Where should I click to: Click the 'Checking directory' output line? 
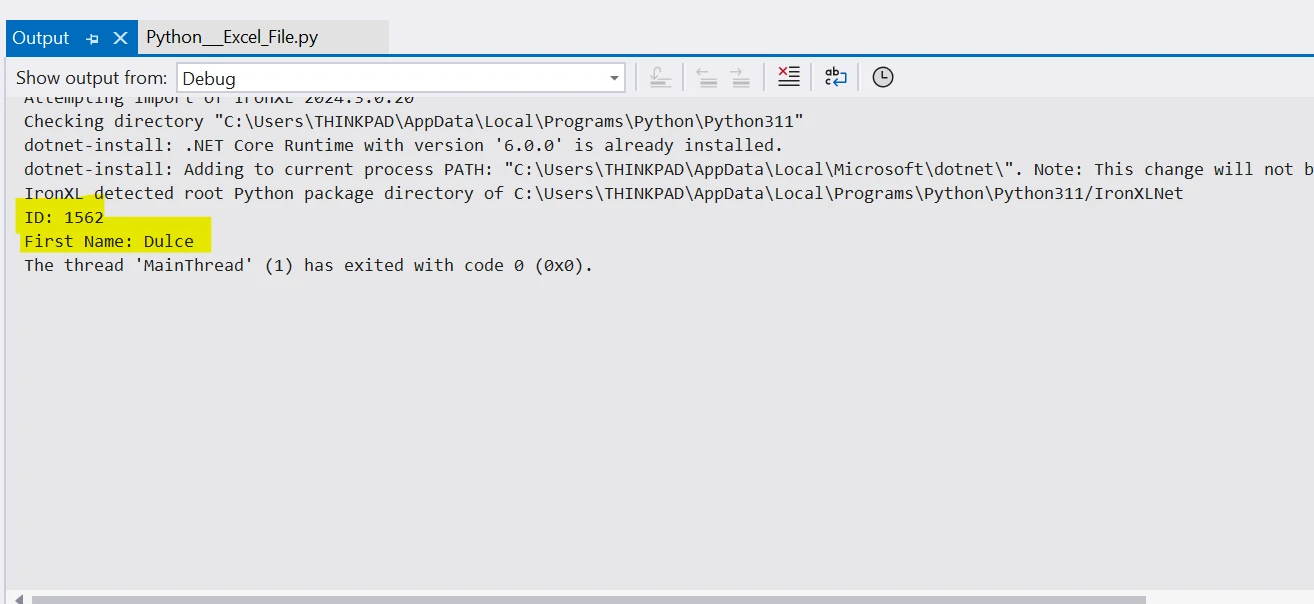click(413, 121)
